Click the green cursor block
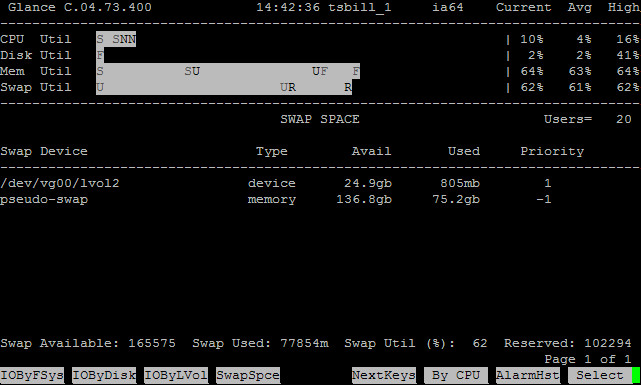Screen dimensions: 641x385 point(636,375)
